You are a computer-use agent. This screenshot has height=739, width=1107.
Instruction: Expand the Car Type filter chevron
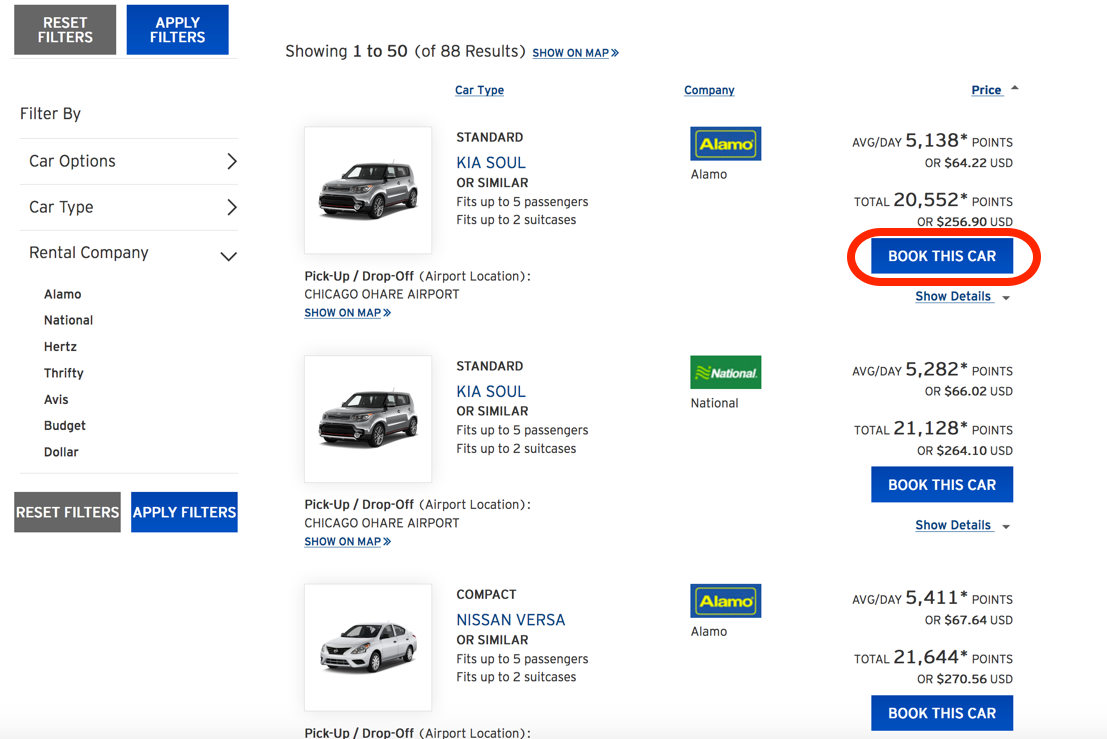tap(232, 208)
